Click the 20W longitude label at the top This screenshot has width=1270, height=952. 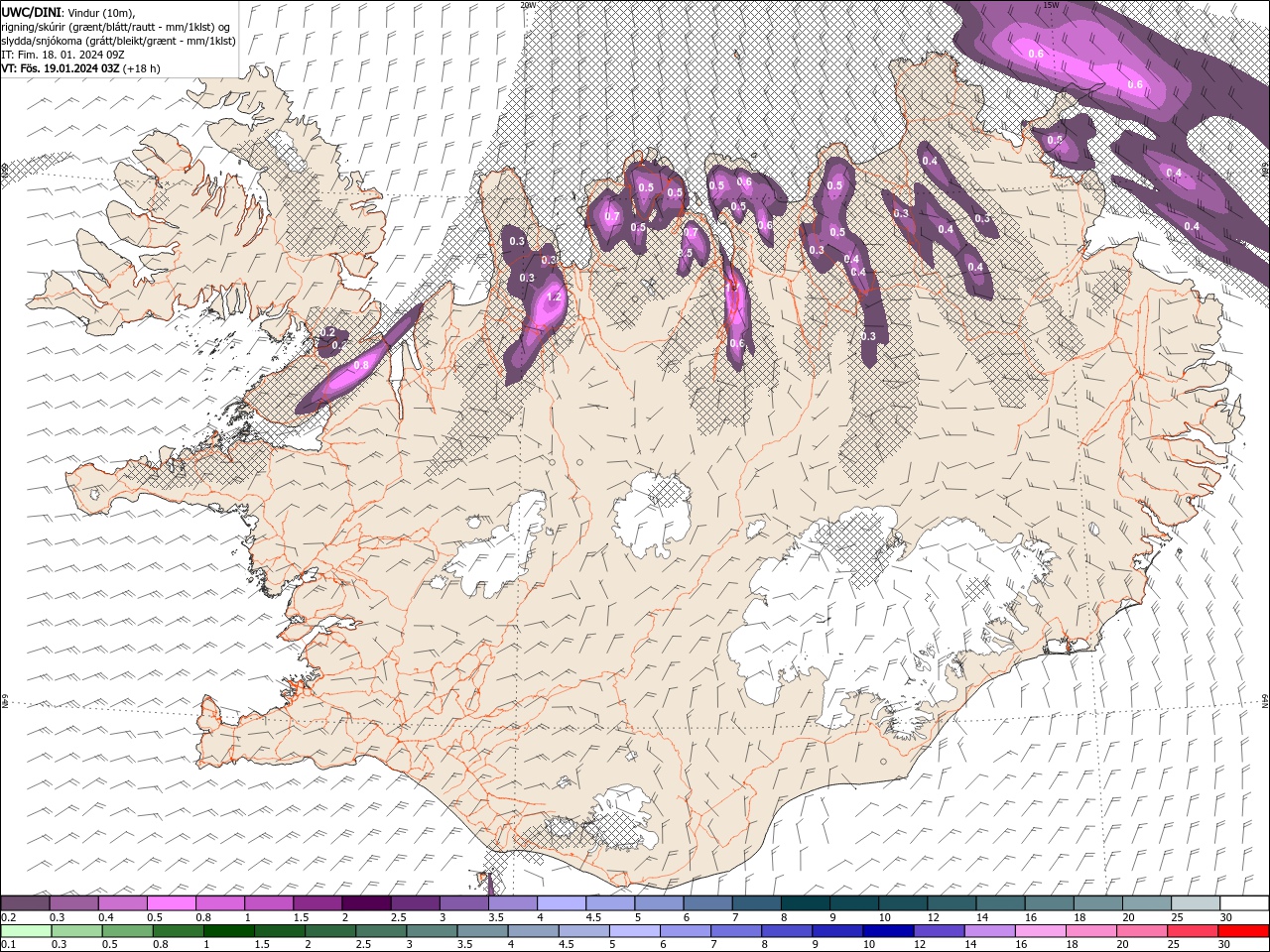527,5
